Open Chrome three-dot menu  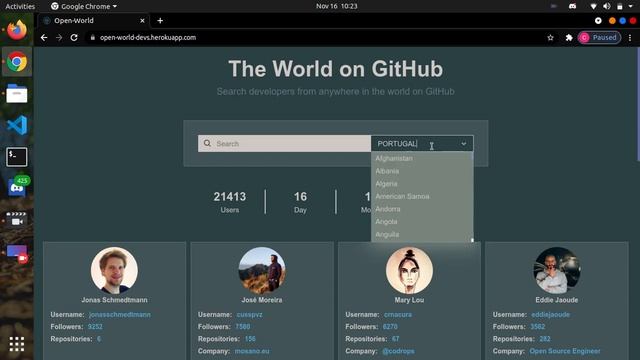coord(630,38)
